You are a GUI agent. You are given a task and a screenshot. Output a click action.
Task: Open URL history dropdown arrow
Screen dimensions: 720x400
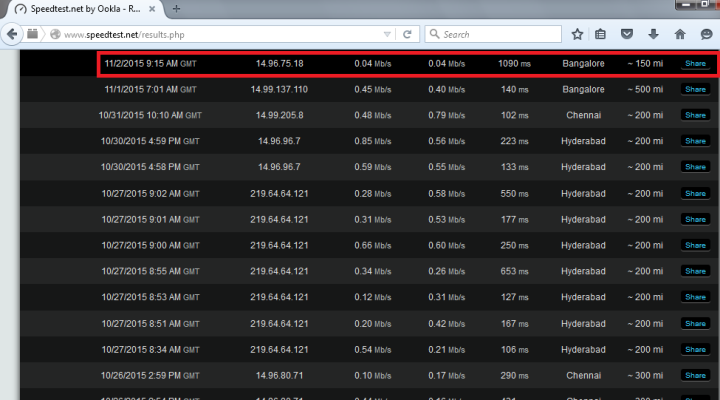click(x=387, y=34)
